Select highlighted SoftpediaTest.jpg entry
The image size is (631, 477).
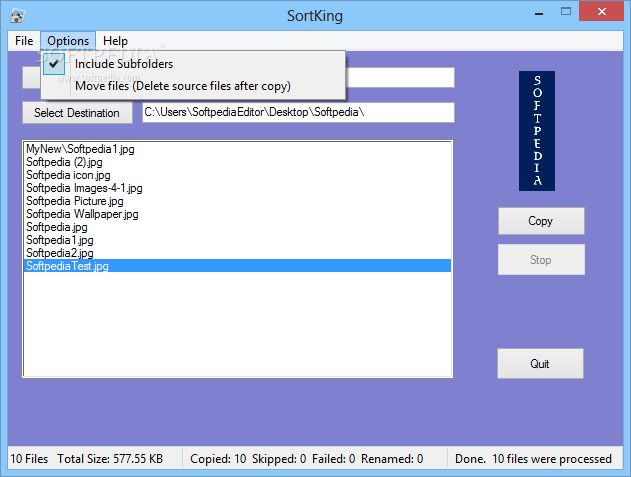coord(237,266)
